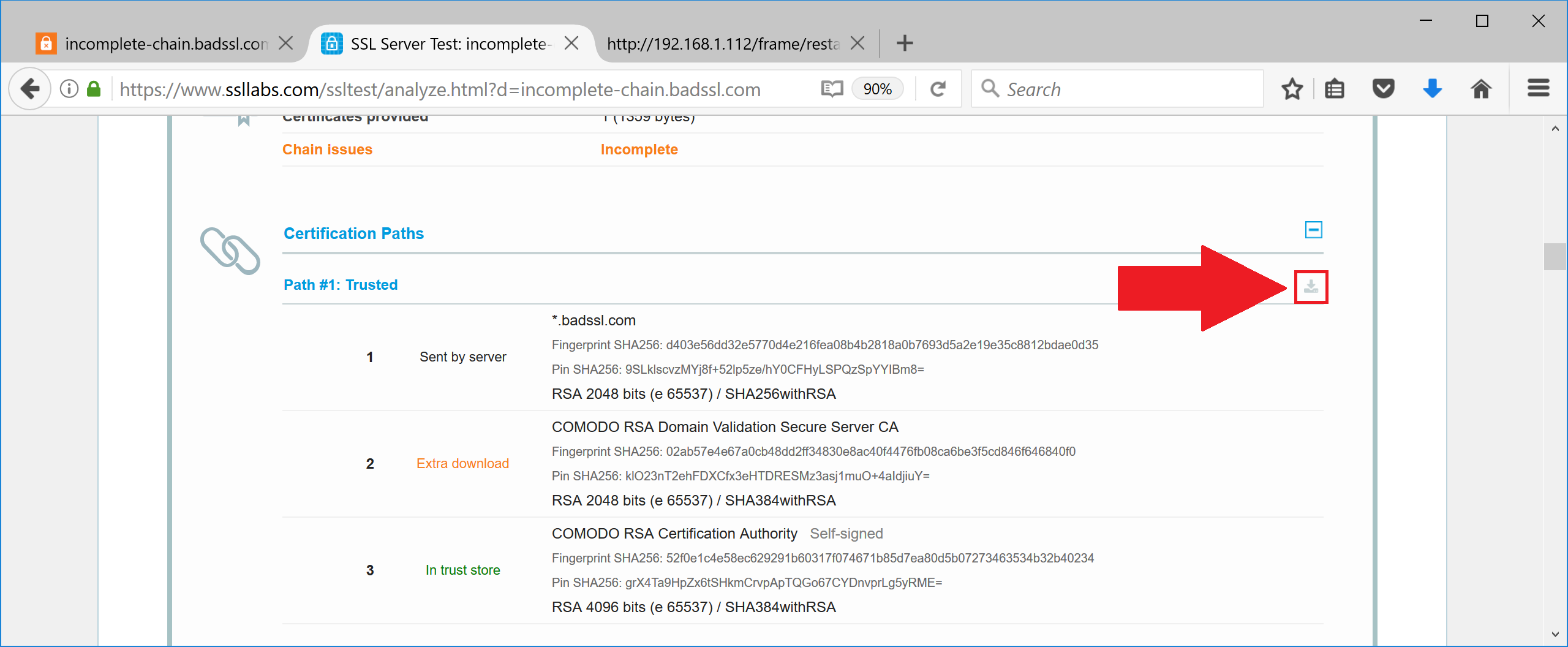Click the Extra download label

point(462,464)
